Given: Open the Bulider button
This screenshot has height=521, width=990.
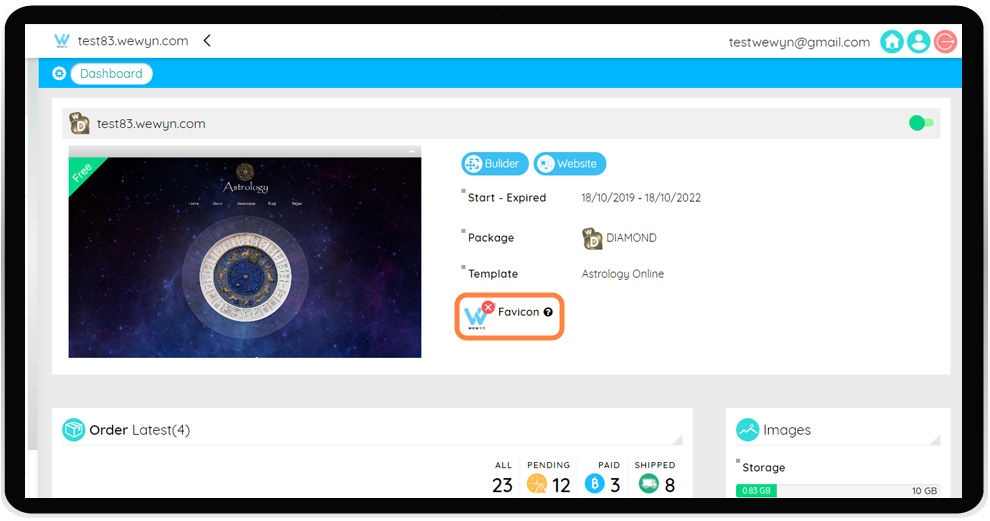Looking at the screenshot, I should pyautogui.click(x=494, y=164).
